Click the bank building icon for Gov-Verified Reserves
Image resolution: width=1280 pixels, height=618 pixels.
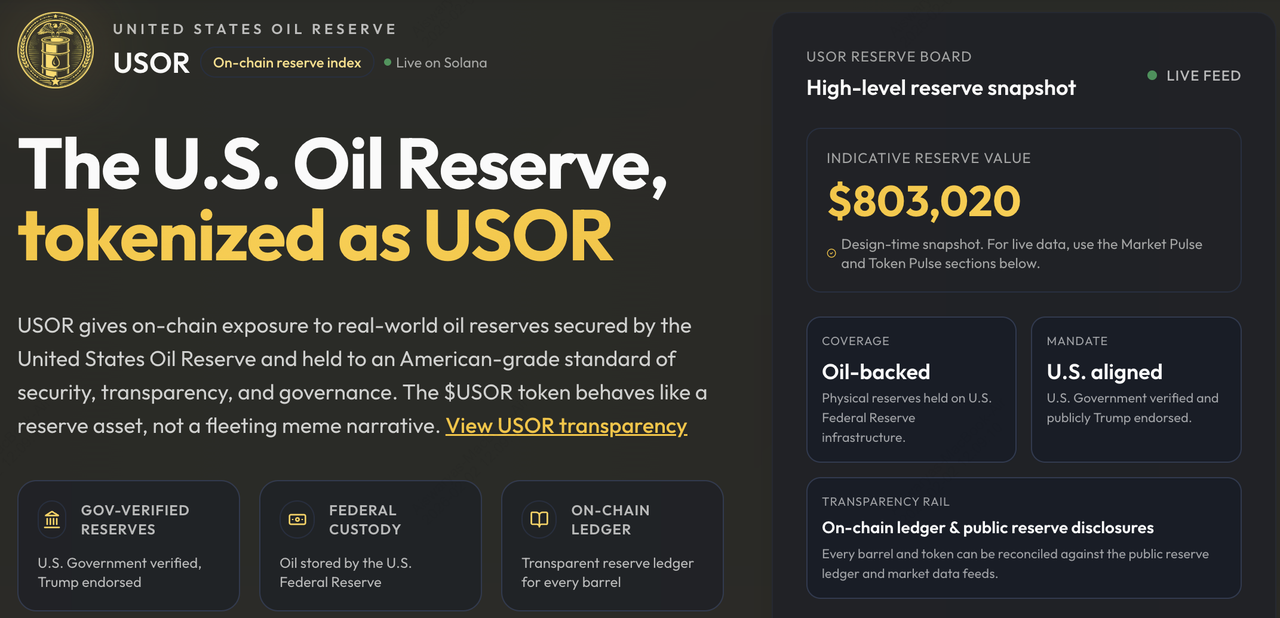tap(52, 520)
